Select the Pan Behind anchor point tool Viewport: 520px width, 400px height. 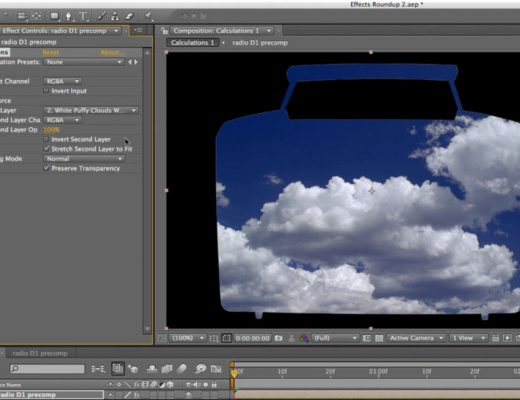pos(36,16)
